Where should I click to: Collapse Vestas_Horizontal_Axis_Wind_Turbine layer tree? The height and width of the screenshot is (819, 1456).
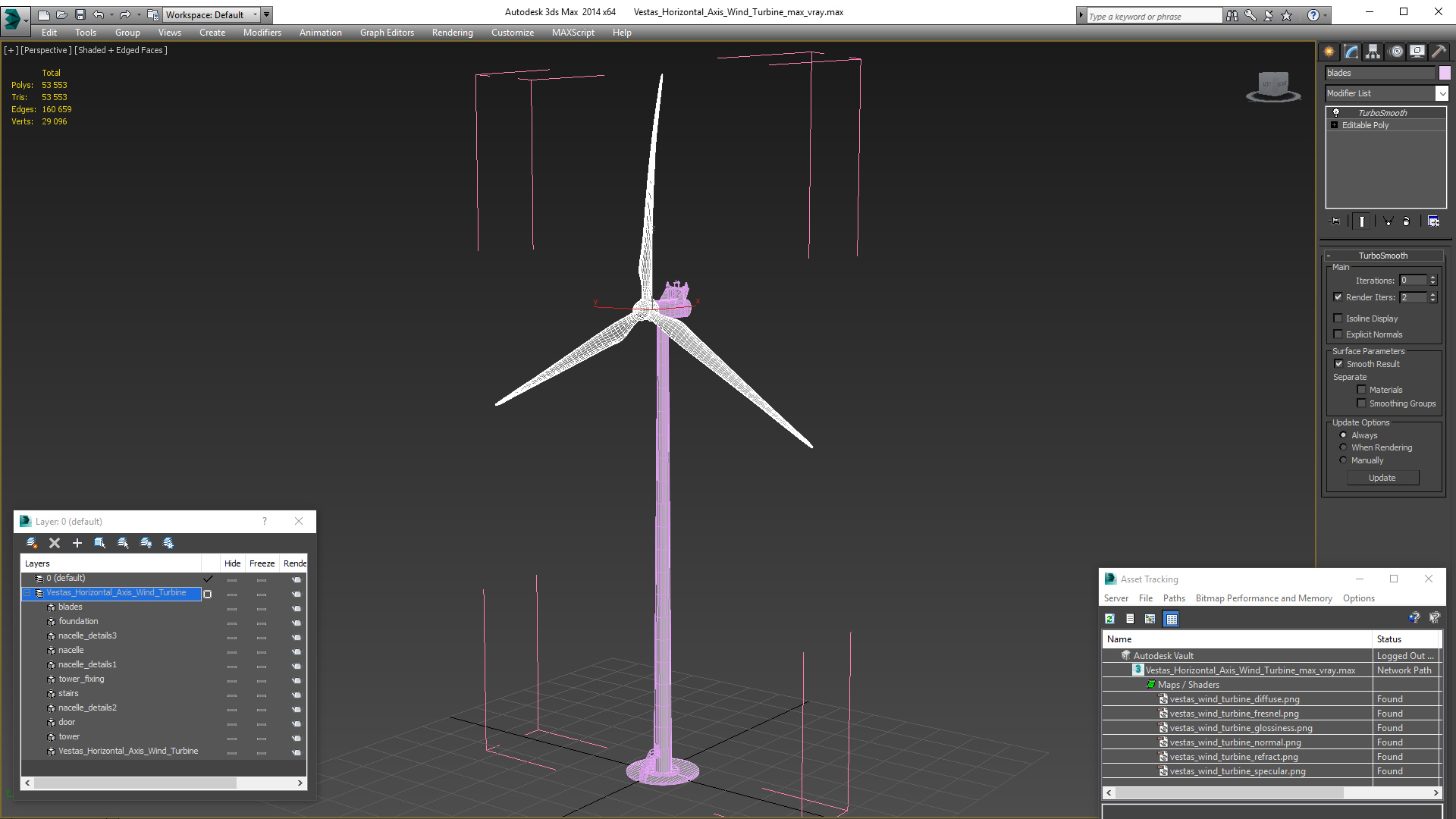[x=27, y=593]
